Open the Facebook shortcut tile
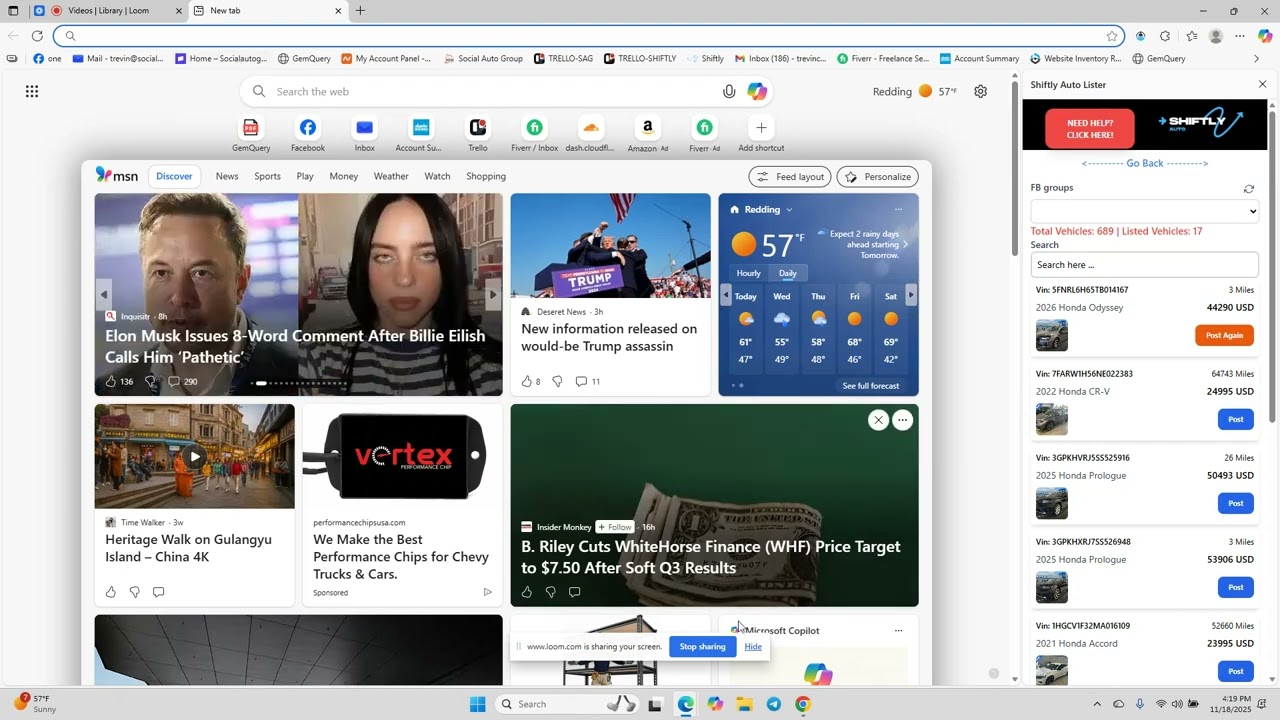This screenshot has height=720, width=1280. pos(308,128)
